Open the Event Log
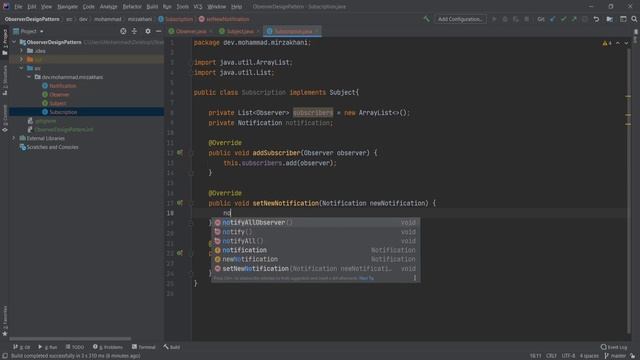Image resolution: width=640 pixels, height=360 pixels. point(614,347)
